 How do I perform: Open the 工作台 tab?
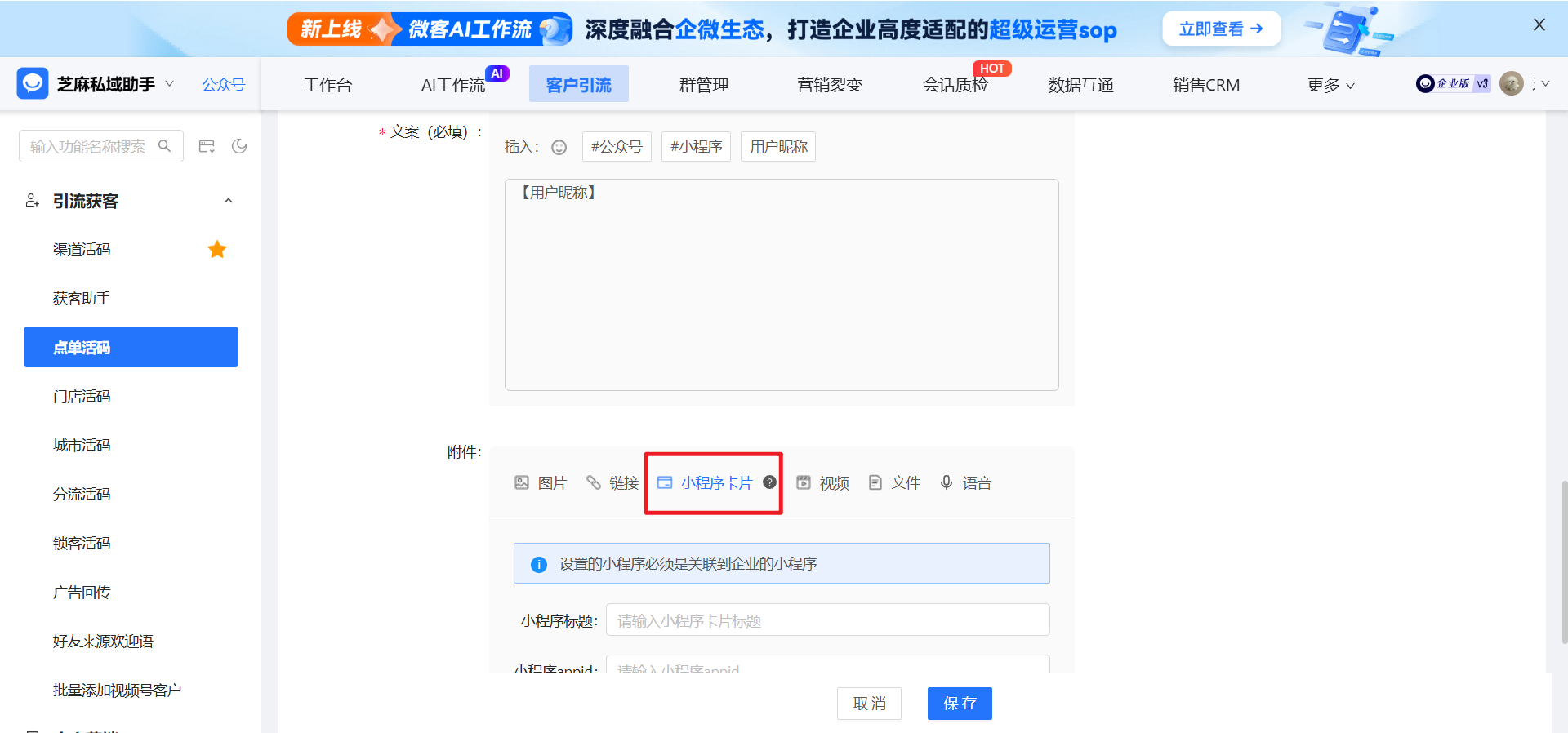(x=327, y=85)
